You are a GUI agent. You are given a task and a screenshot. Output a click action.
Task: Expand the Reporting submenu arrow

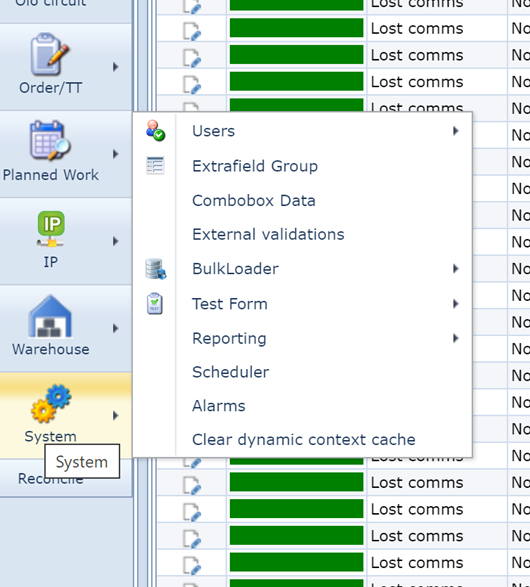click(456, 338)
